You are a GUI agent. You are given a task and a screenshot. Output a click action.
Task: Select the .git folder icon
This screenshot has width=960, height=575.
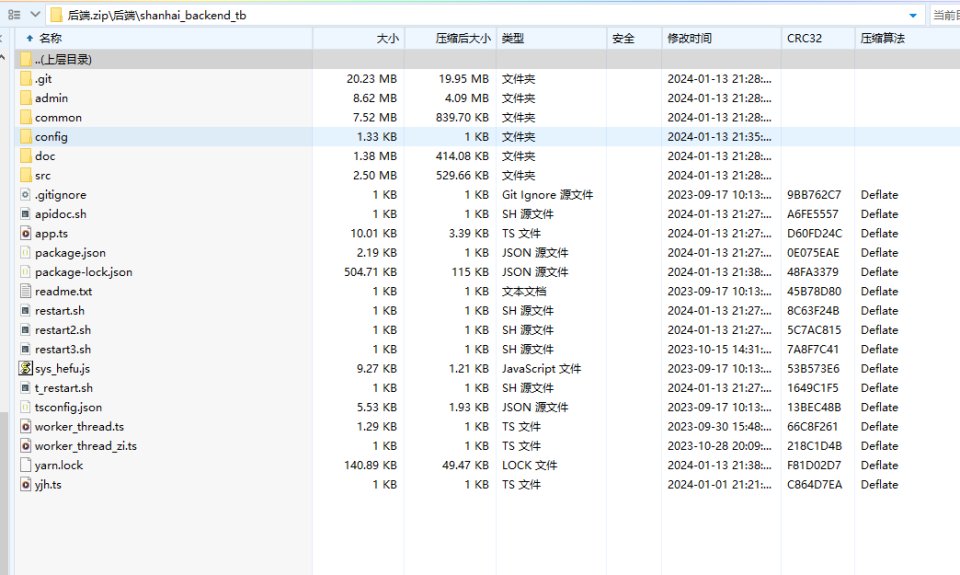(x=26, y=79)
